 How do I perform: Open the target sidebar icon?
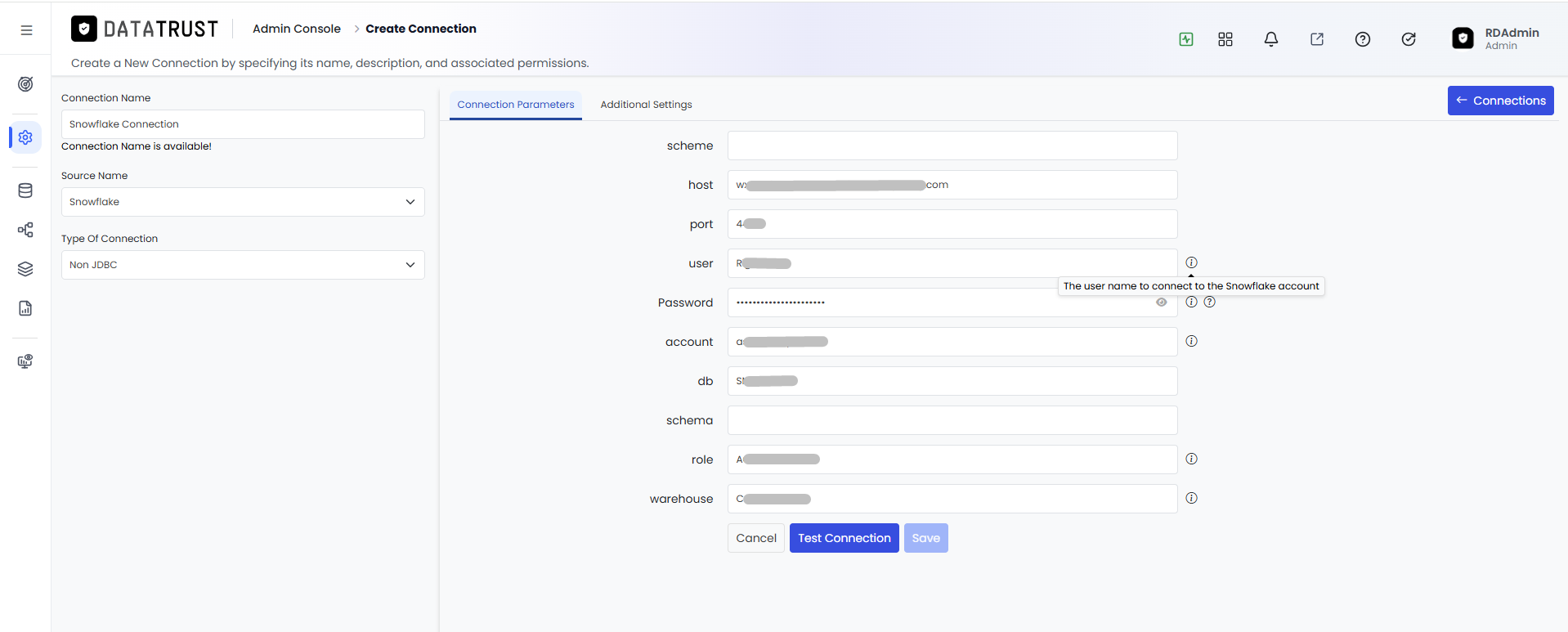coord(25,84)
